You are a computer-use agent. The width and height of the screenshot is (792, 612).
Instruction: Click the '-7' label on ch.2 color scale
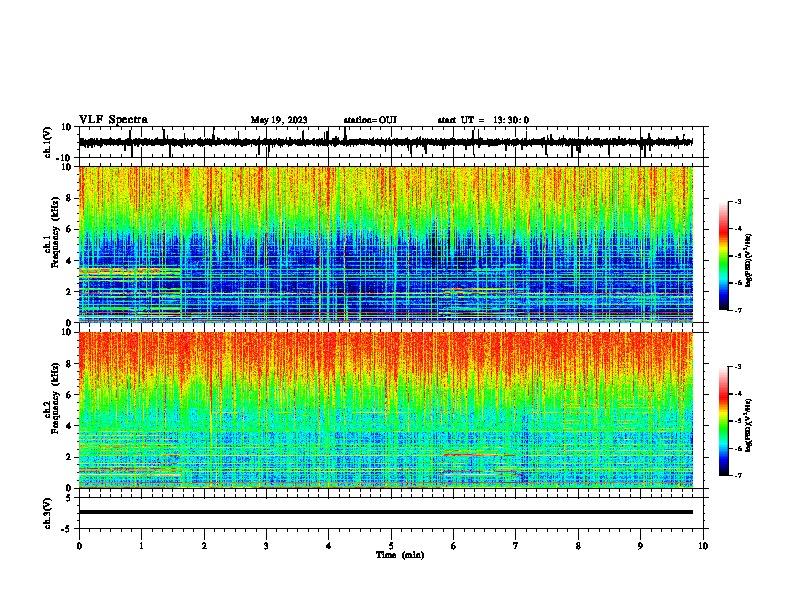tap(738, 475)
